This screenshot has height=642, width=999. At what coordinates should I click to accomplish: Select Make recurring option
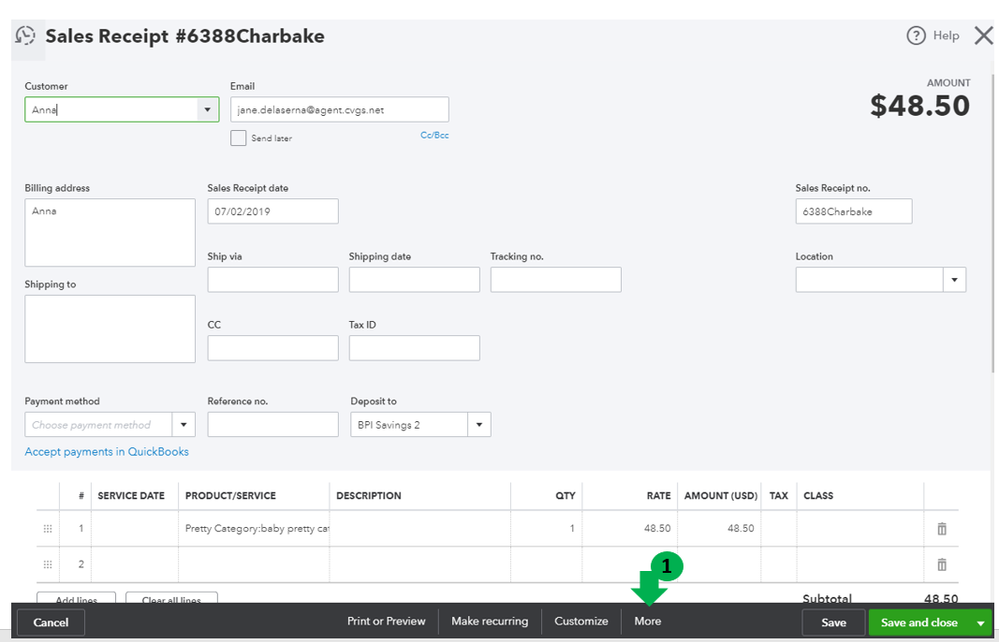tap(489, 621)
